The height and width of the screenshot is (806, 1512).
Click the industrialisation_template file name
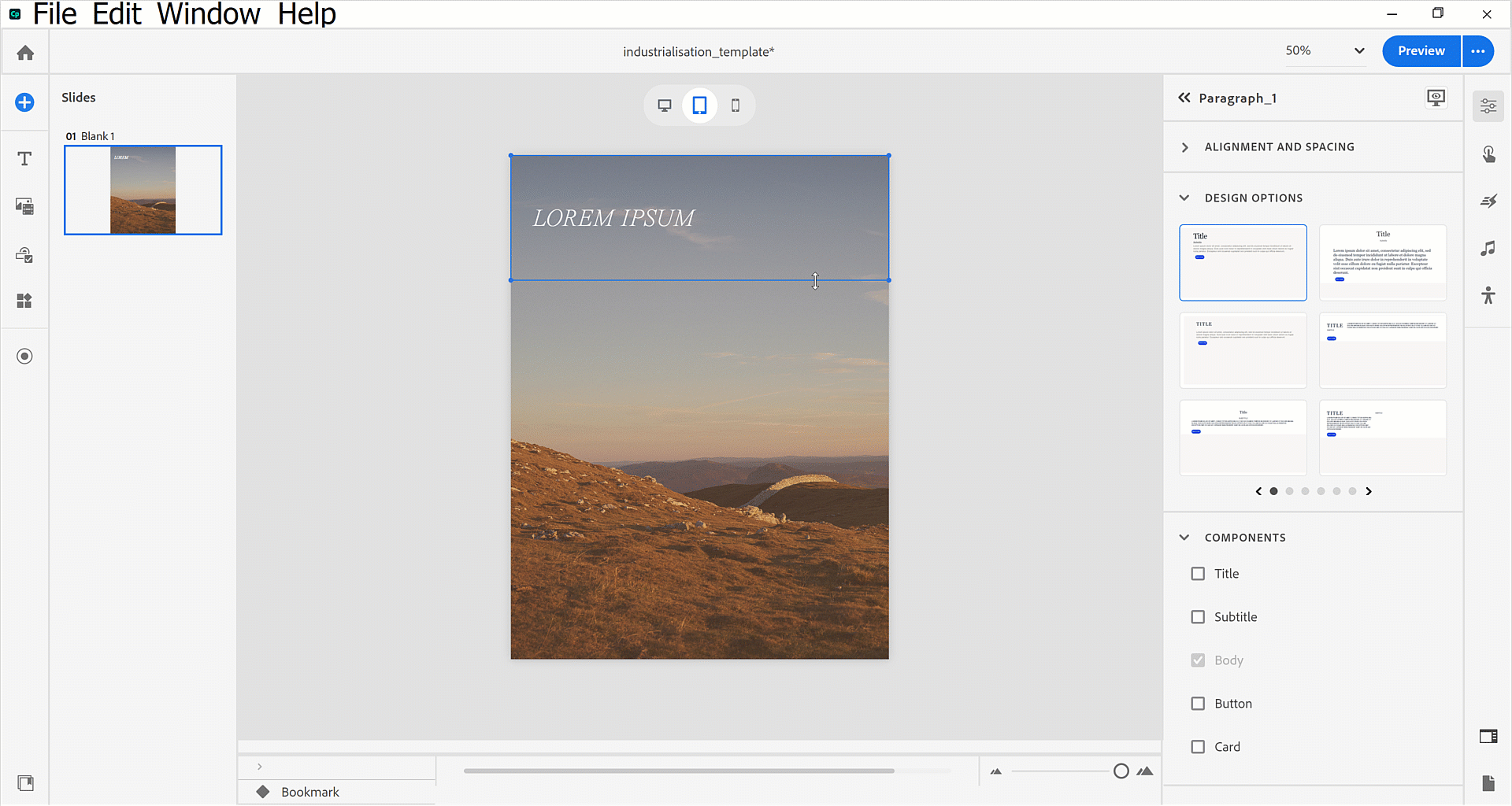click(699, 52)
